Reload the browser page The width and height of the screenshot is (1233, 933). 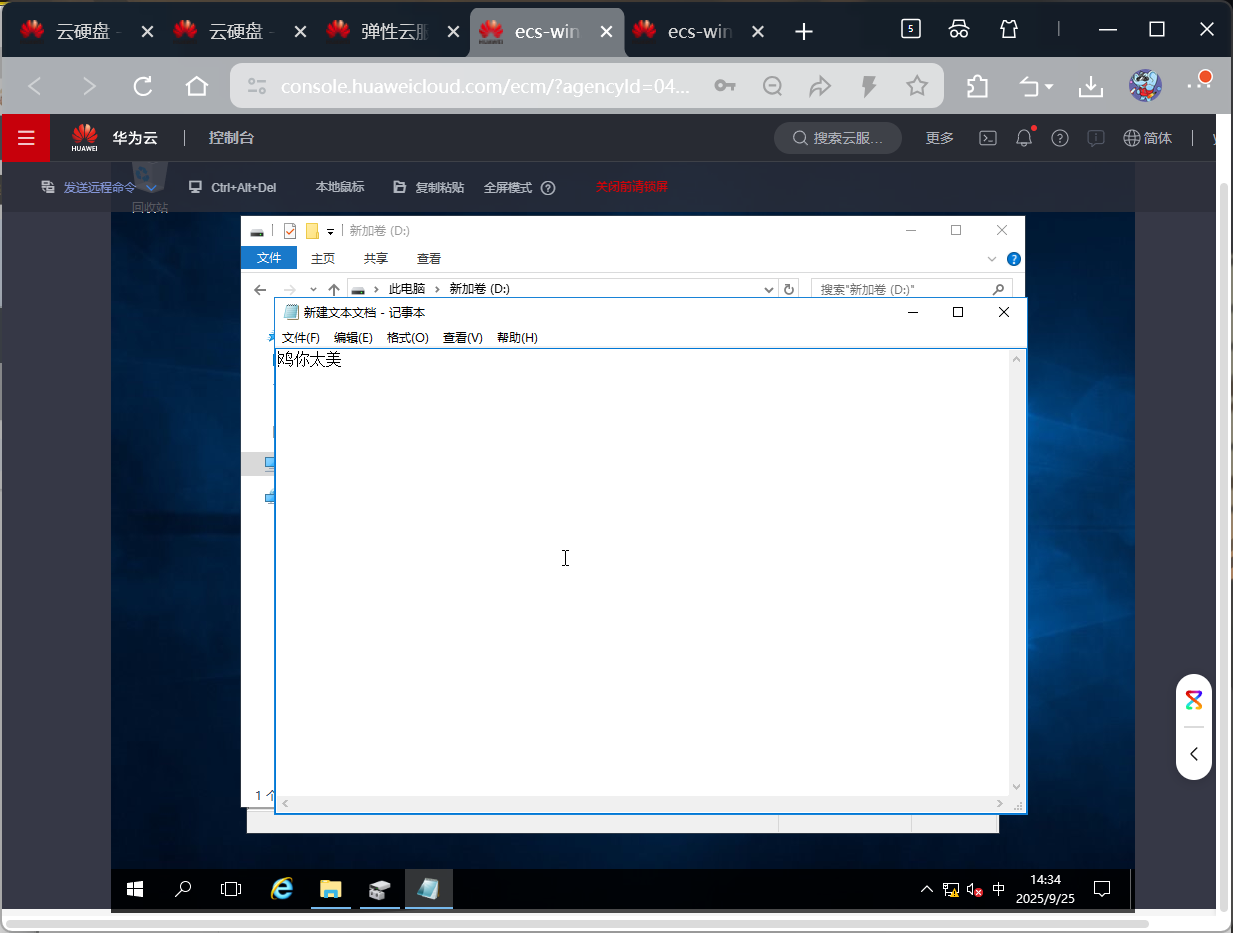pyautogui.click(x=143, y=86)
